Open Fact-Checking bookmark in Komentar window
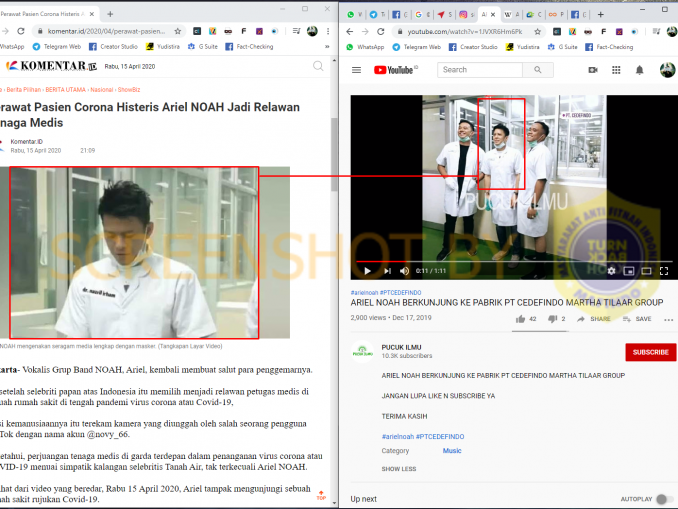Image resolution: width=678 pixels, height=509 pixels. point(249,46)
